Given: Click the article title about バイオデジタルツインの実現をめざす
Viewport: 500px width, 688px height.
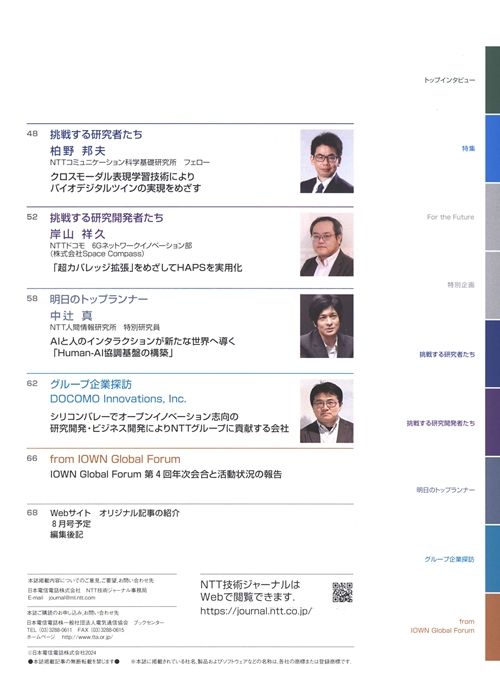Looking at the screenshot, I should (x=125, y=183).
